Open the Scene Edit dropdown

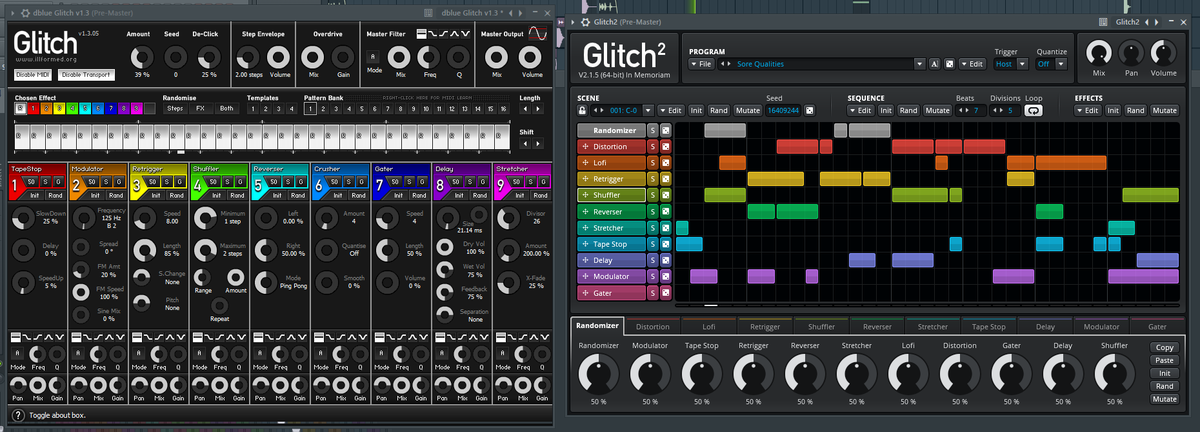(x=671, y=110)
